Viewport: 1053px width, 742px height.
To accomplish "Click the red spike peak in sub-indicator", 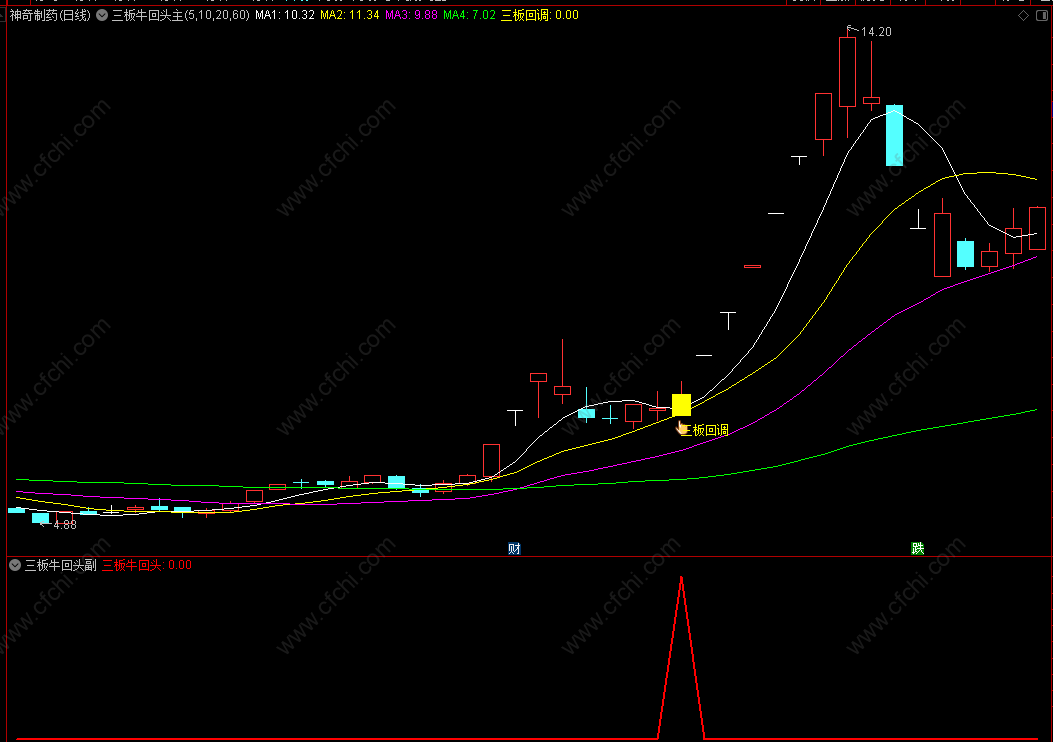I will coord(682,579).
